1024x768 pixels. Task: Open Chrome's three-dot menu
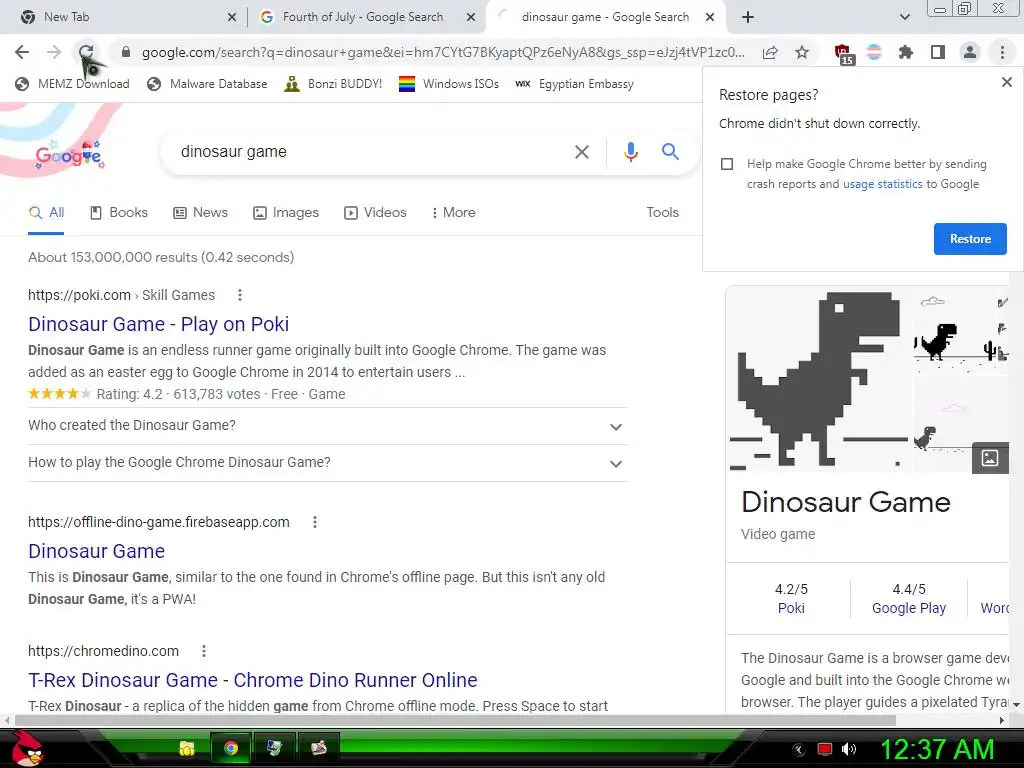[1002, 52]
